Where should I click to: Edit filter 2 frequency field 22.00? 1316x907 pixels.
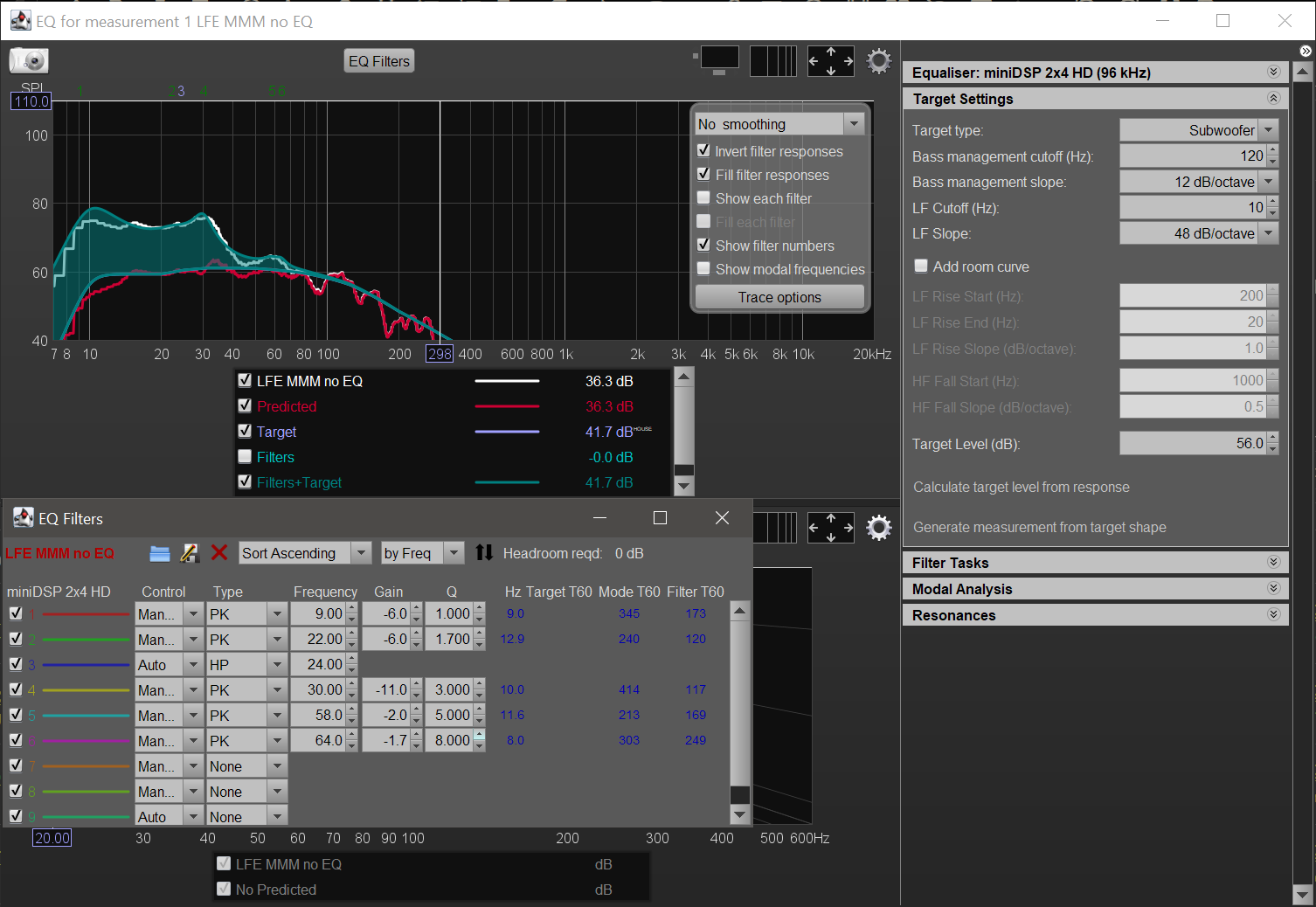coord(318,640)
